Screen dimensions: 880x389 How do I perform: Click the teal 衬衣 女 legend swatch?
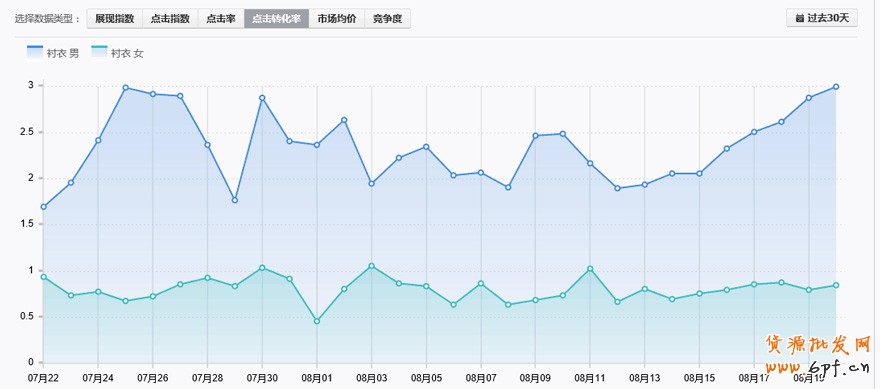[x=99, y=52]
